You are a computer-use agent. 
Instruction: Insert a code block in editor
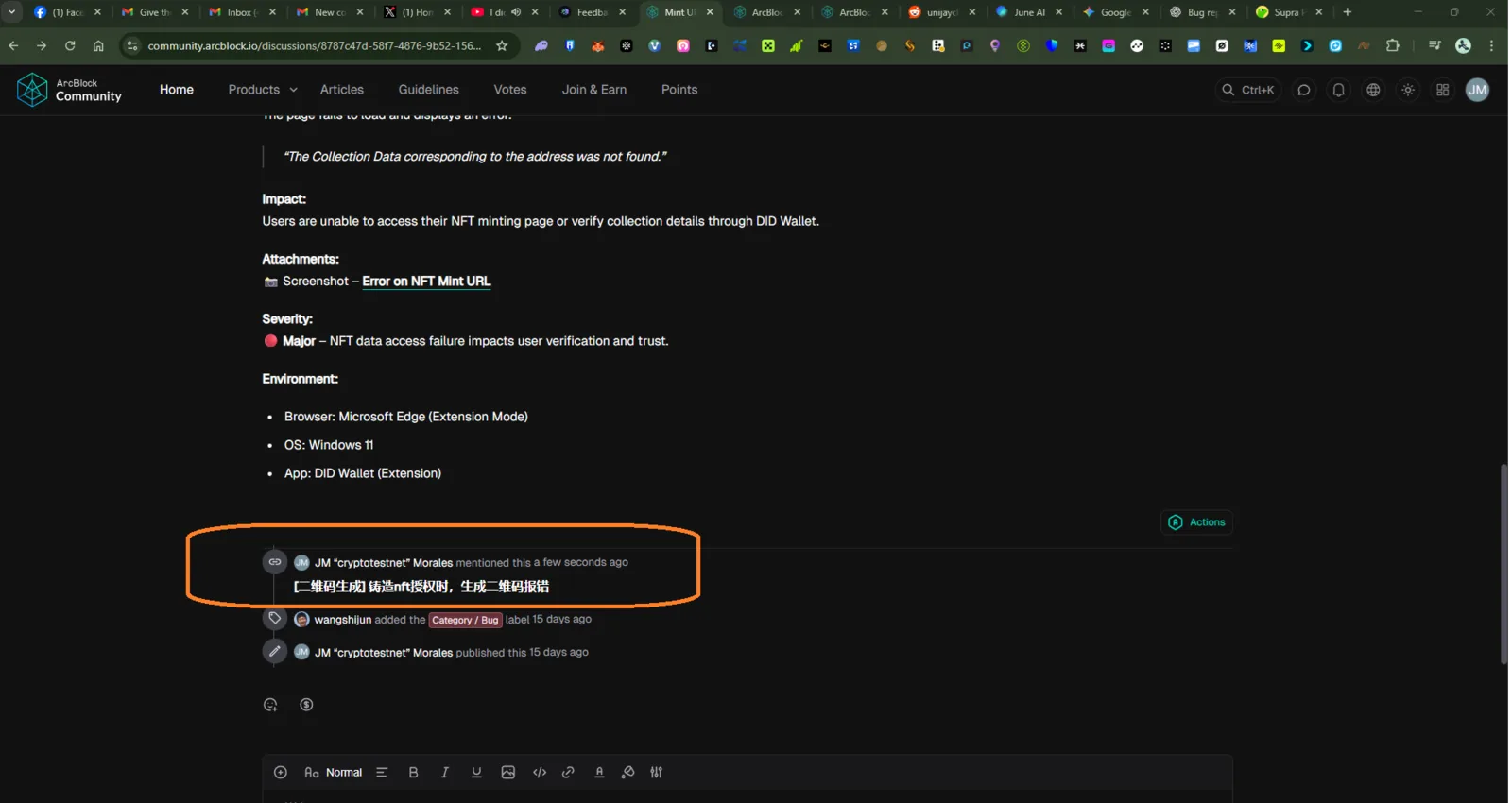coord(540,773)
